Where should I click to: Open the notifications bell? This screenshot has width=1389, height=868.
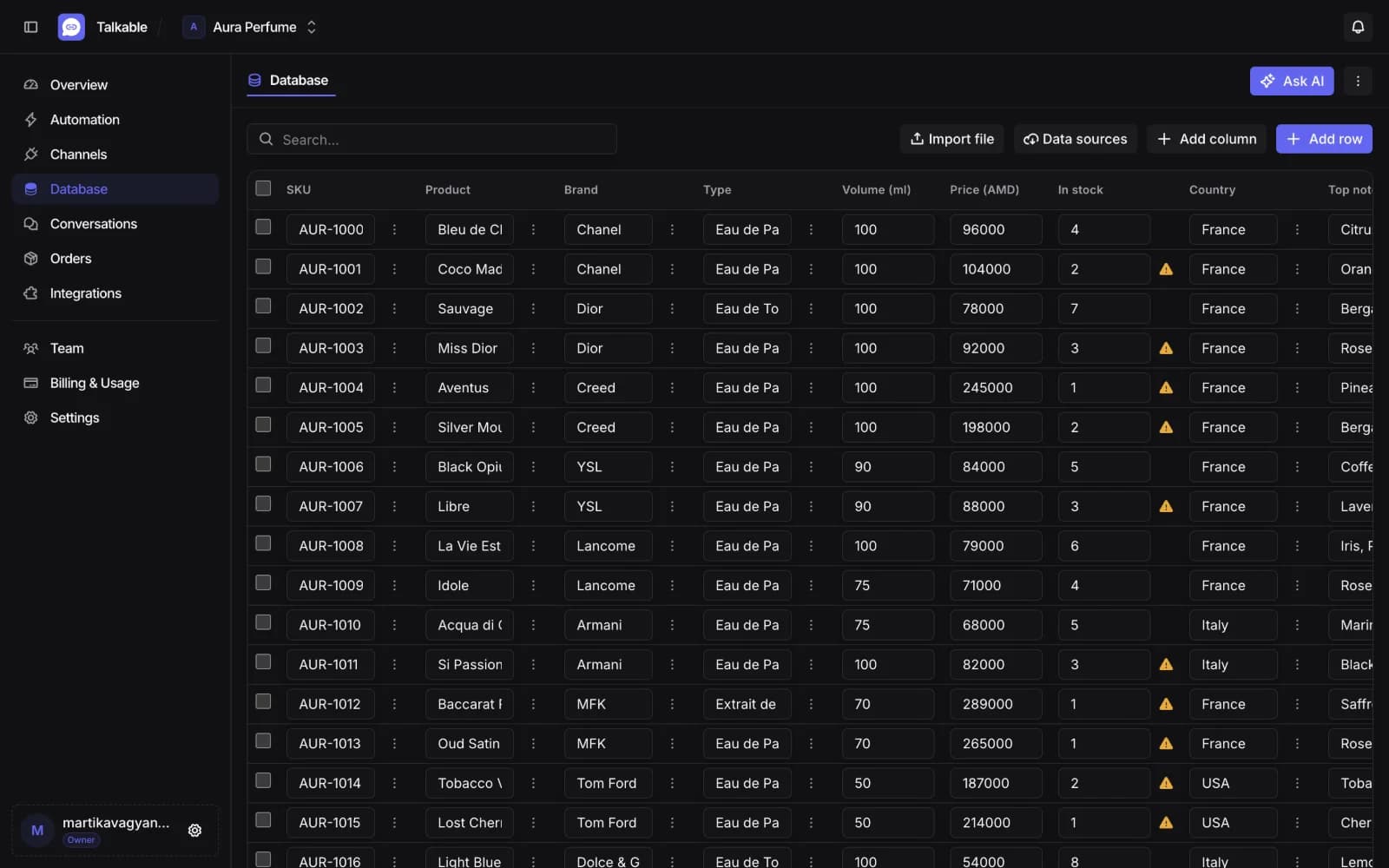click(1358, 27)
